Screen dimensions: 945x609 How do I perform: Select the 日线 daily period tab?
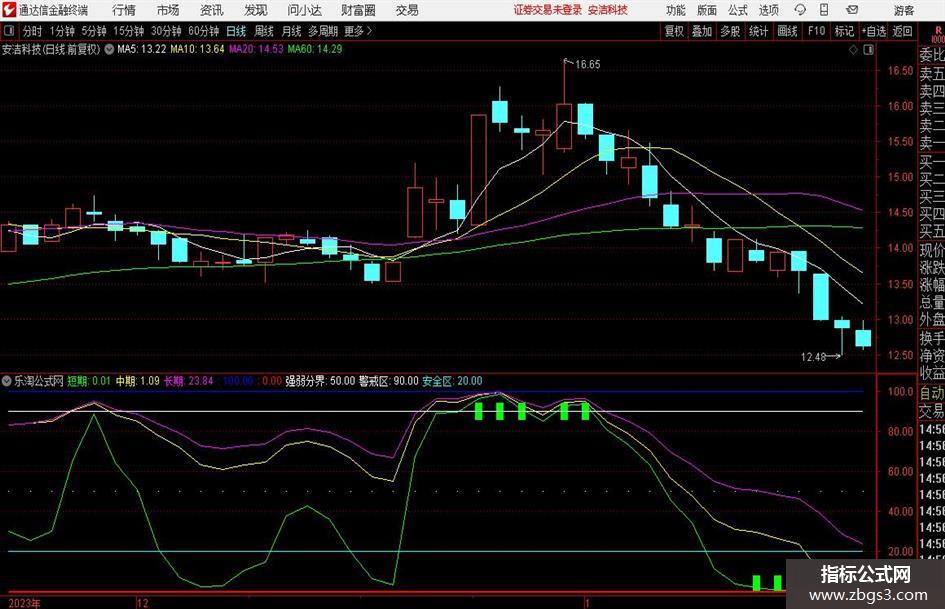236,31
